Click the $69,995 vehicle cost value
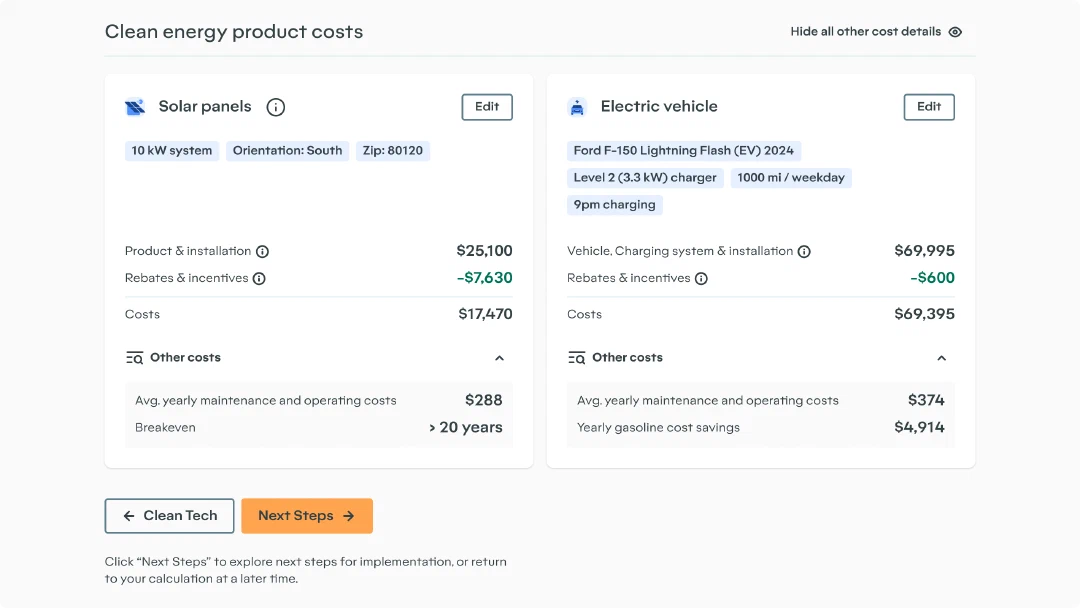 (924, 251)
